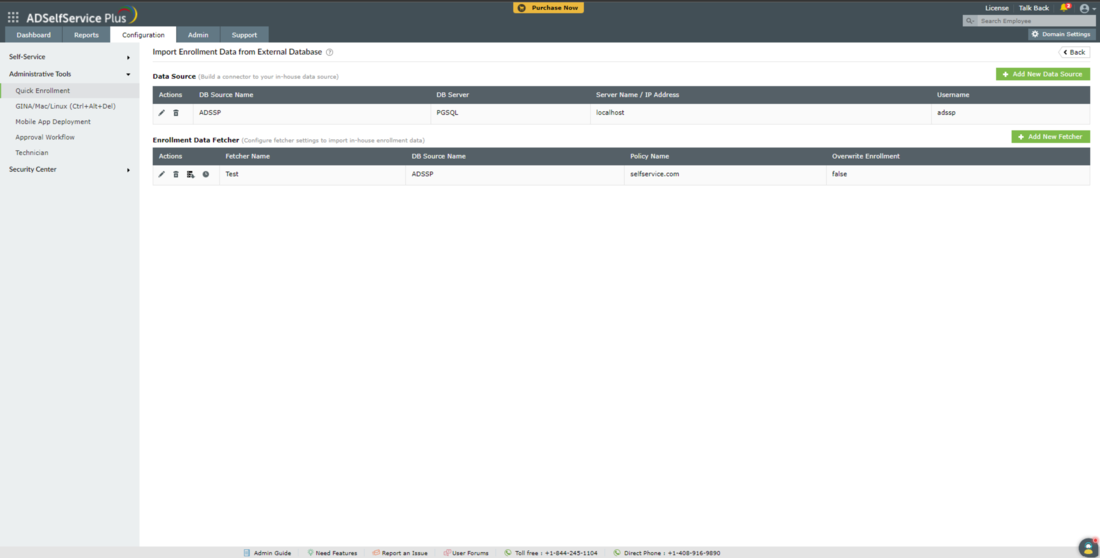Delete the ADSSP data source
This screenshot has height=558, width=1100.
[176, 113]
